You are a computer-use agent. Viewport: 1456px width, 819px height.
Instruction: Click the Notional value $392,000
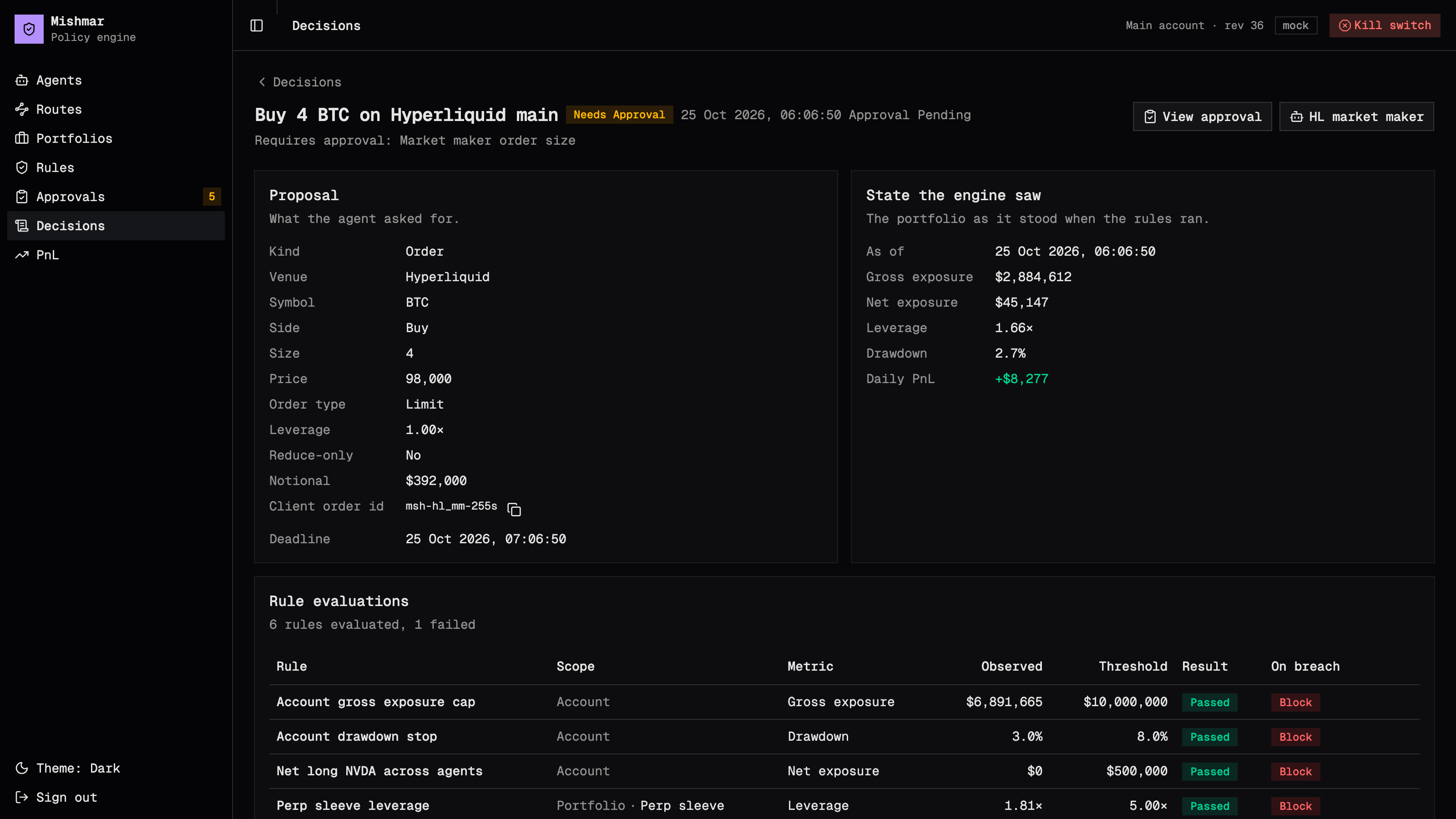pos(436,481)
